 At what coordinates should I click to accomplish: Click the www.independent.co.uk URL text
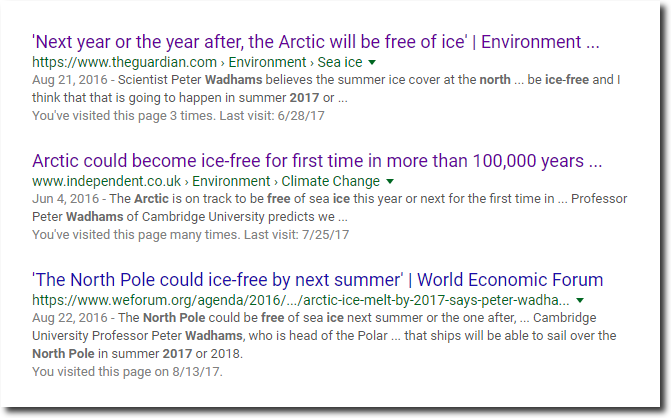[x=107, y=181]
